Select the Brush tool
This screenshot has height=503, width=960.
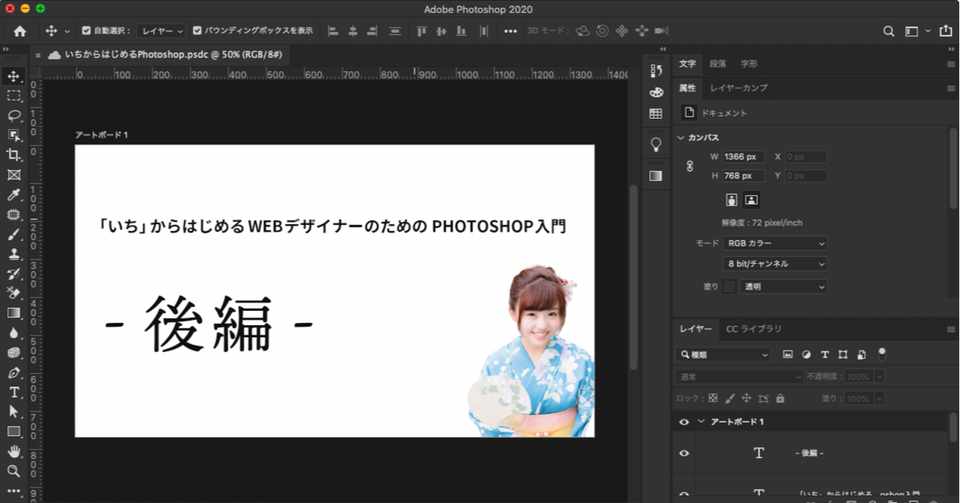[13, 234]
